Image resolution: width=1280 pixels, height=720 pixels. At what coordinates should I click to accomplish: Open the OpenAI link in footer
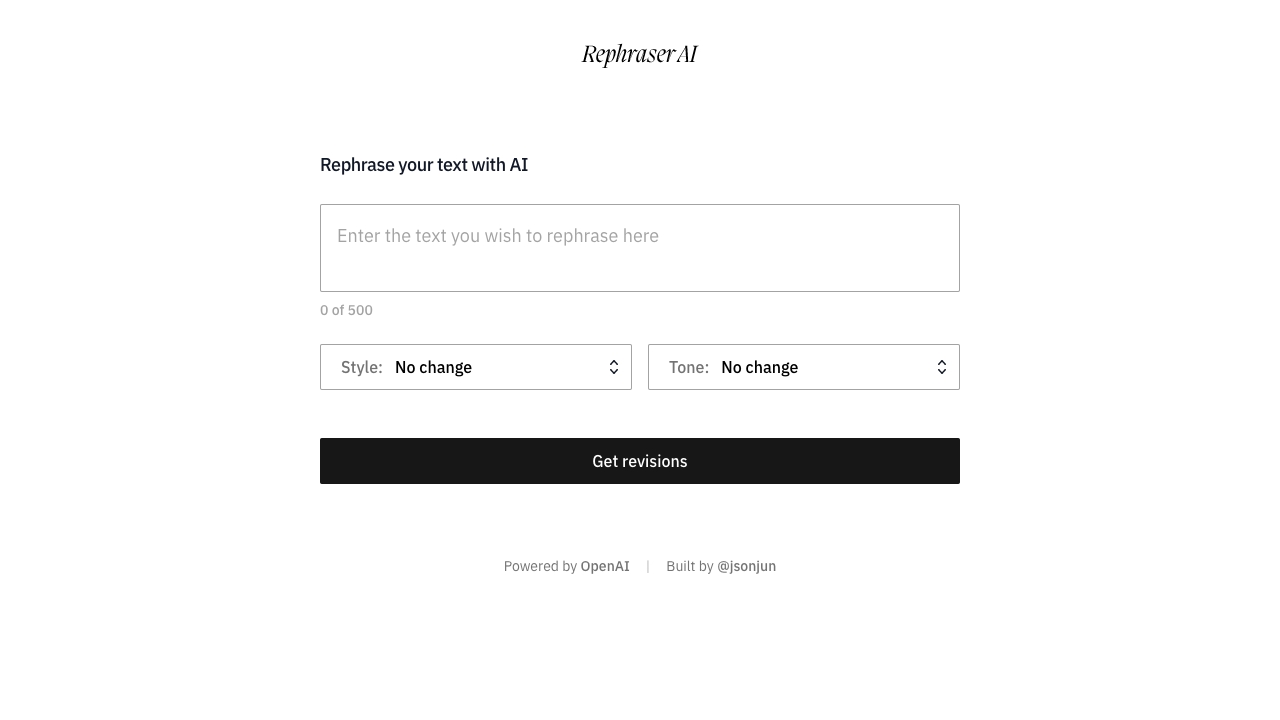click(605, 566)
